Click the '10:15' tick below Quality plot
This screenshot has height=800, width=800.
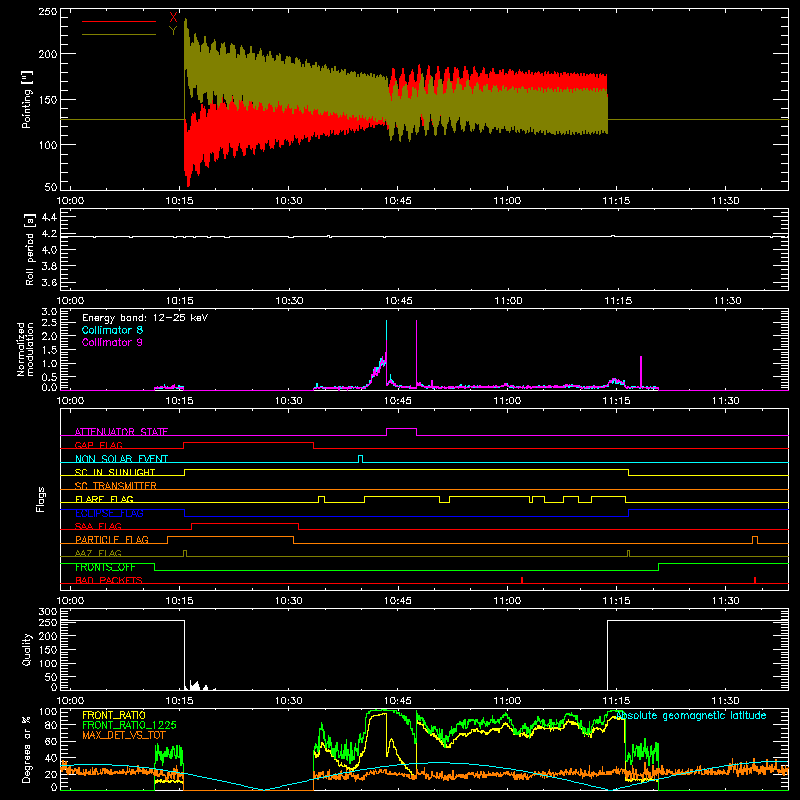click(x=179, y=701)
